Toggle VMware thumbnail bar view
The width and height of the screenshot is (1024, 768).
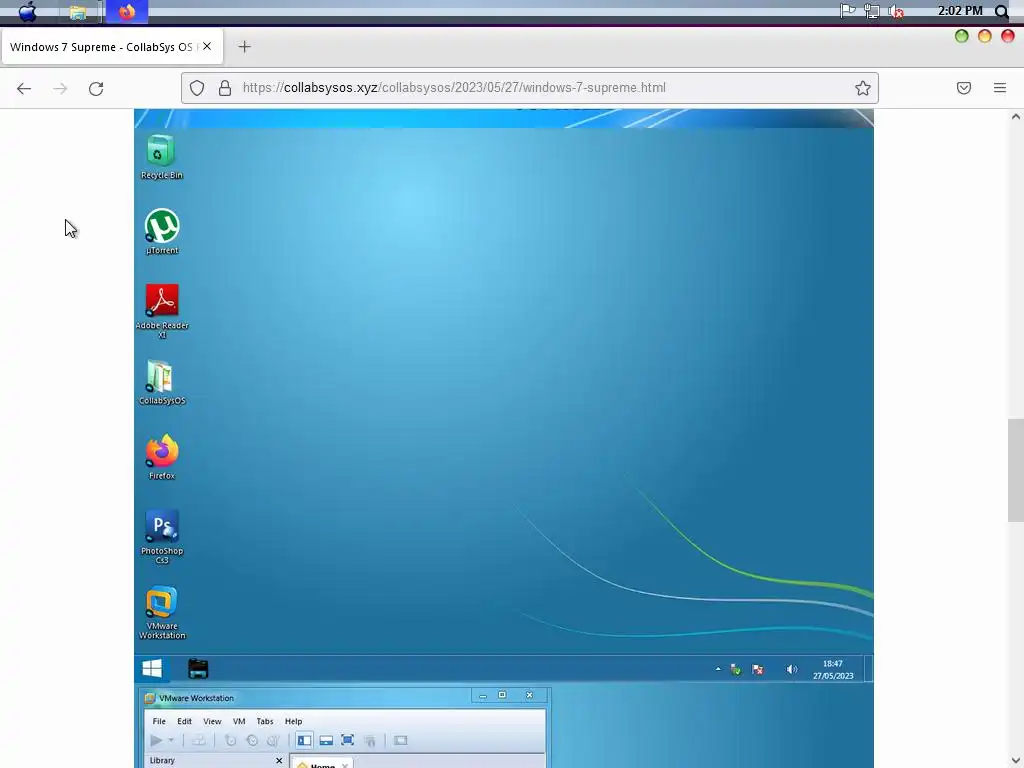click(x=326, y=740)
